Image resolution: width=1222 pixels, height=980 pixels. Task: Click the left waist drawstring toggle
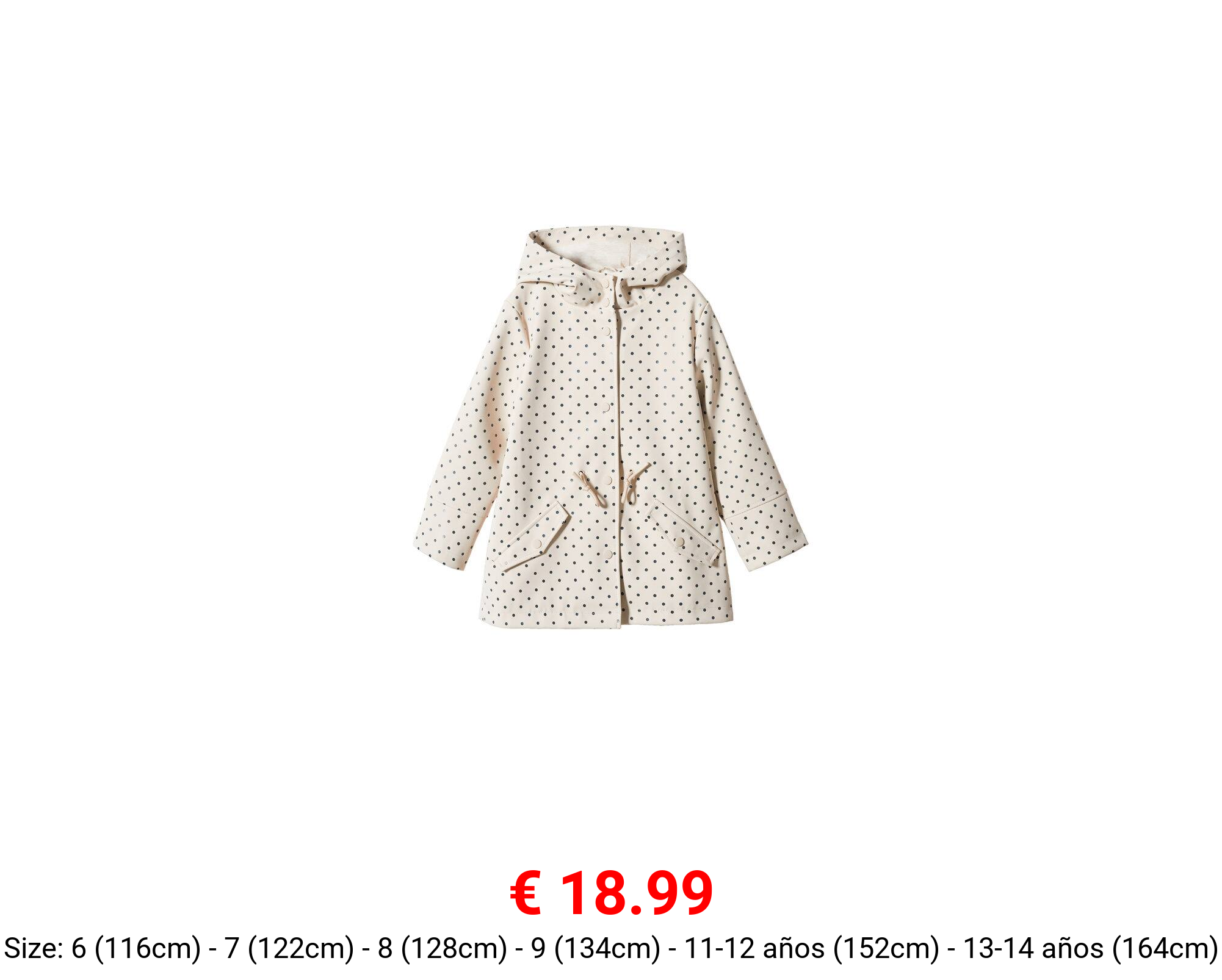pyautogui.click(x=591, y=488)
